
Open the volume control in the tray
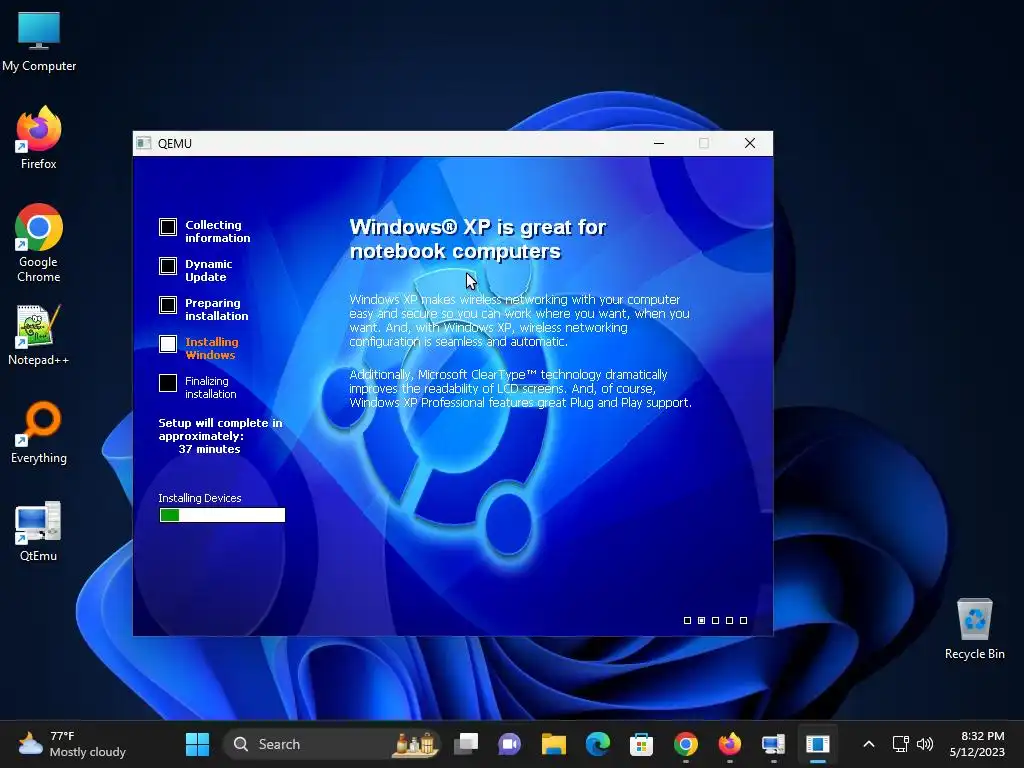tap(925, 744)
